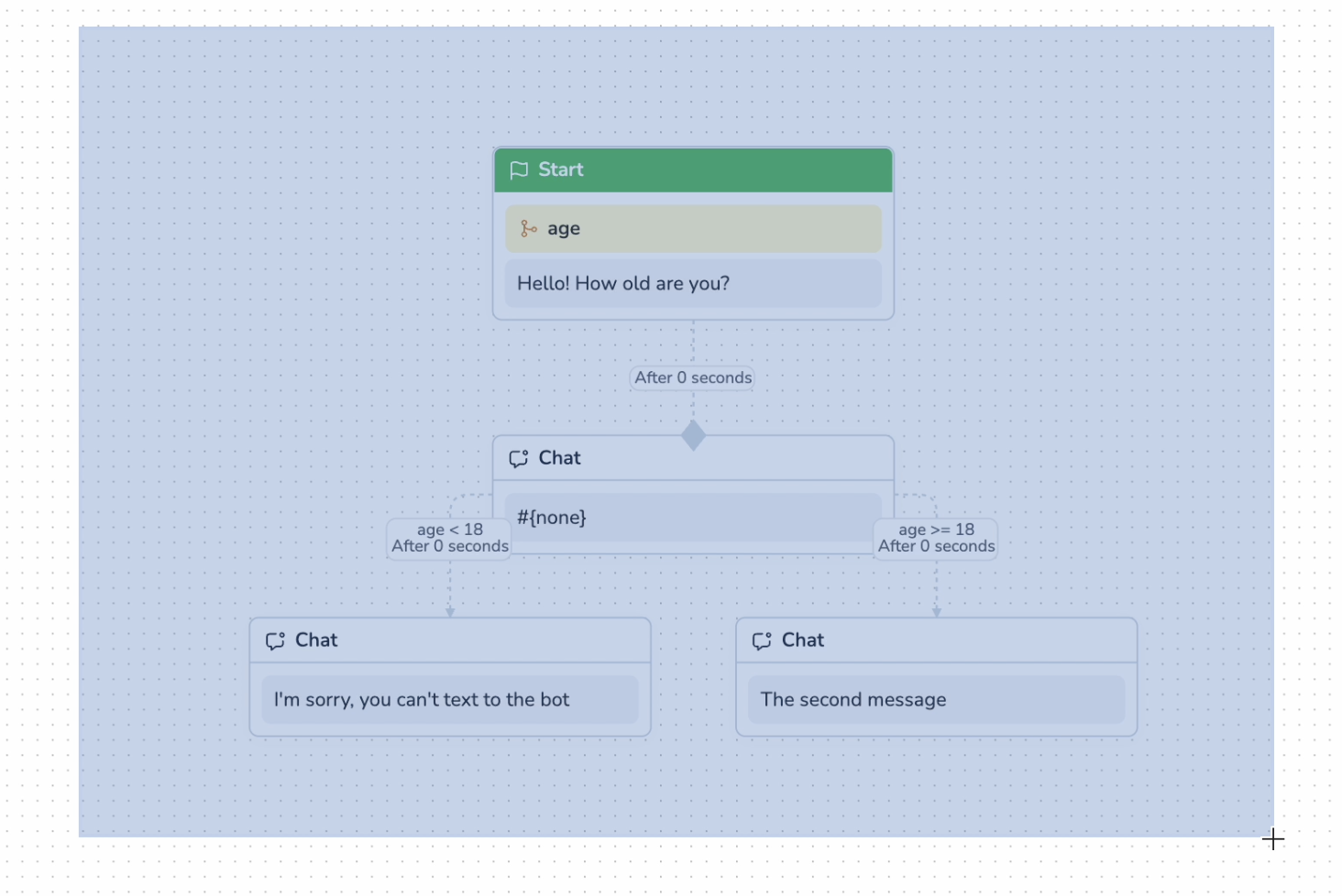Select the "After 0 seconds" label below Start

tap(693, 377)
